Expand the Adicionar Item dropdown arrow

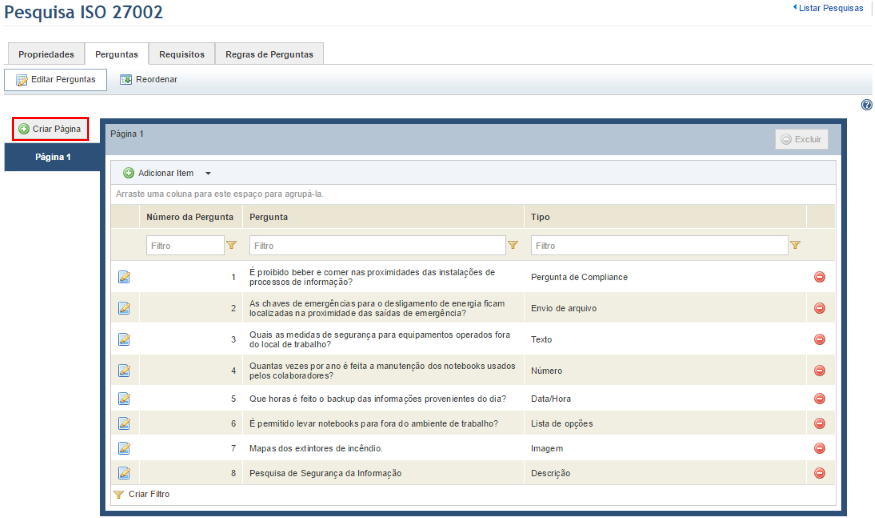pos(208,174)
